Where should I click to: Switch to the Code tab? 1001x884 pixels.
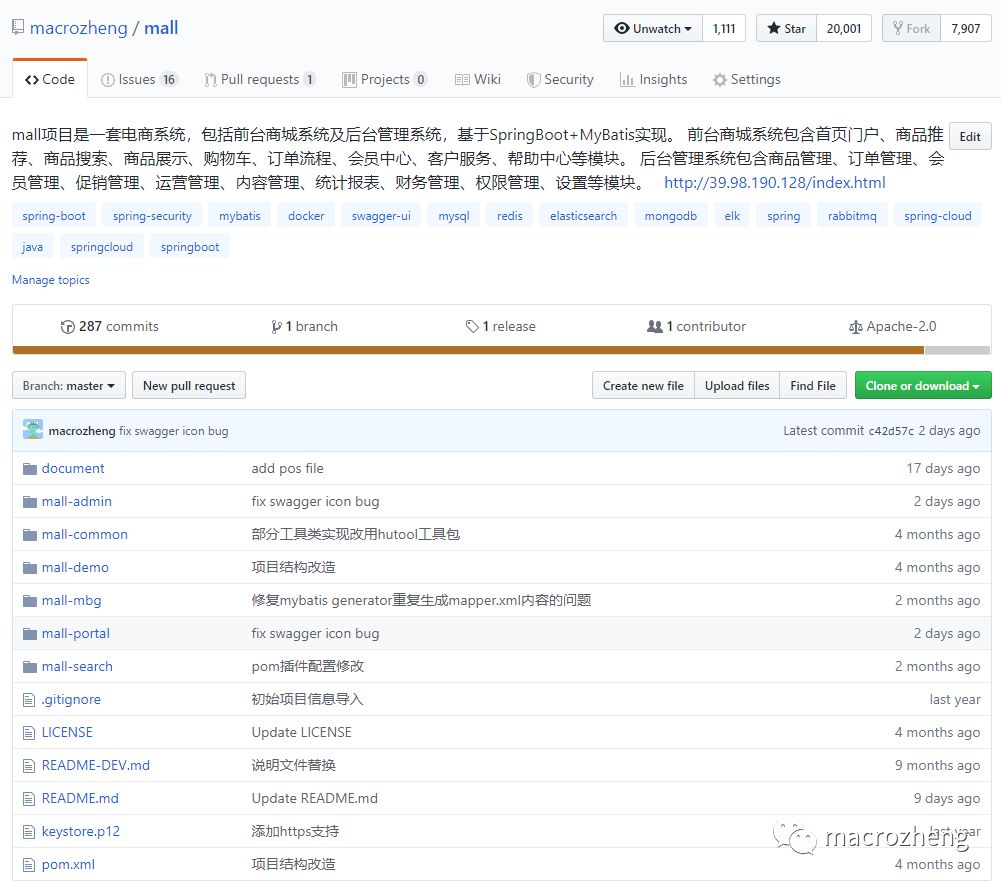[x=50, y=79]
